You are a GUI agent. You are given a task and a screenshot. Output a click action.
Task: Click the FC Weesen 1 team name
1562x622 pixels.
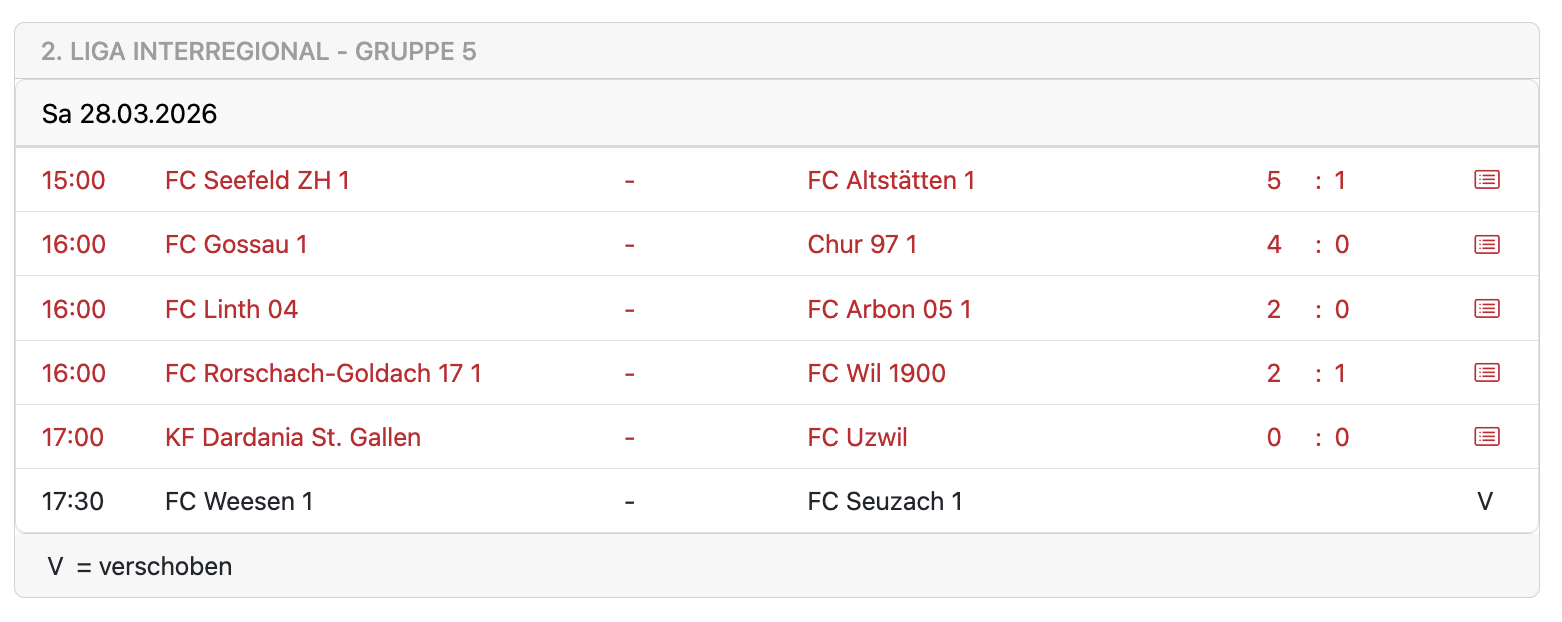click(239, 501)
